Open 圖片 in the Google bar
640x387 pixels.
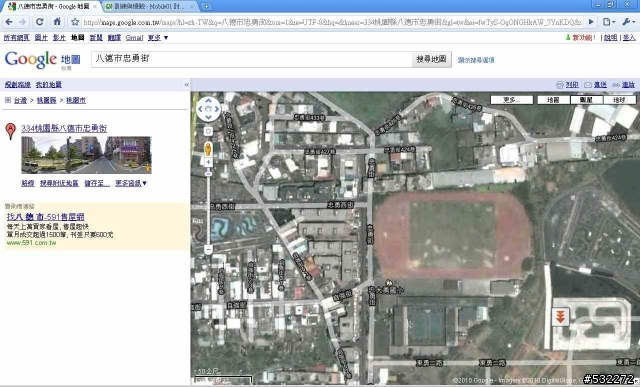(41, 38)
